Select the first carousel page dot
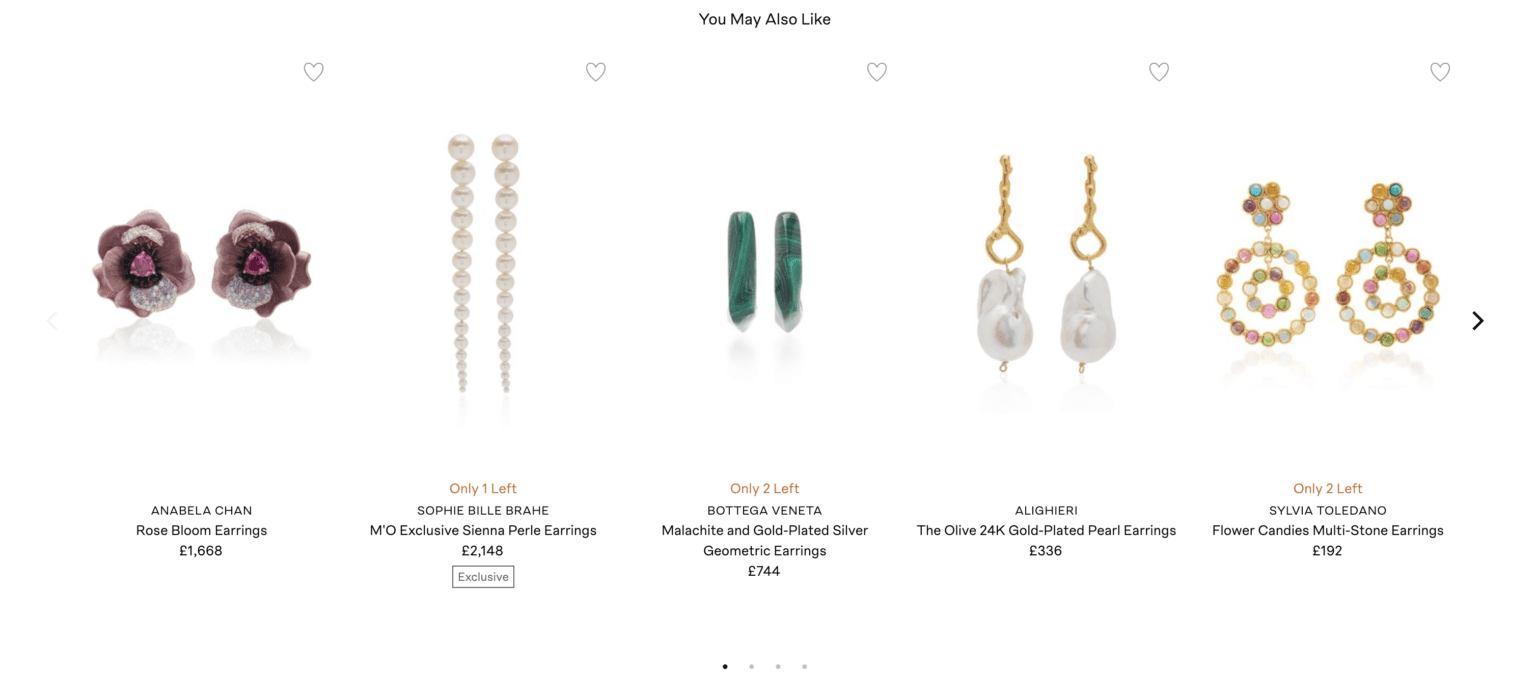Screen dimensions: 1536x696 [725, 667]
